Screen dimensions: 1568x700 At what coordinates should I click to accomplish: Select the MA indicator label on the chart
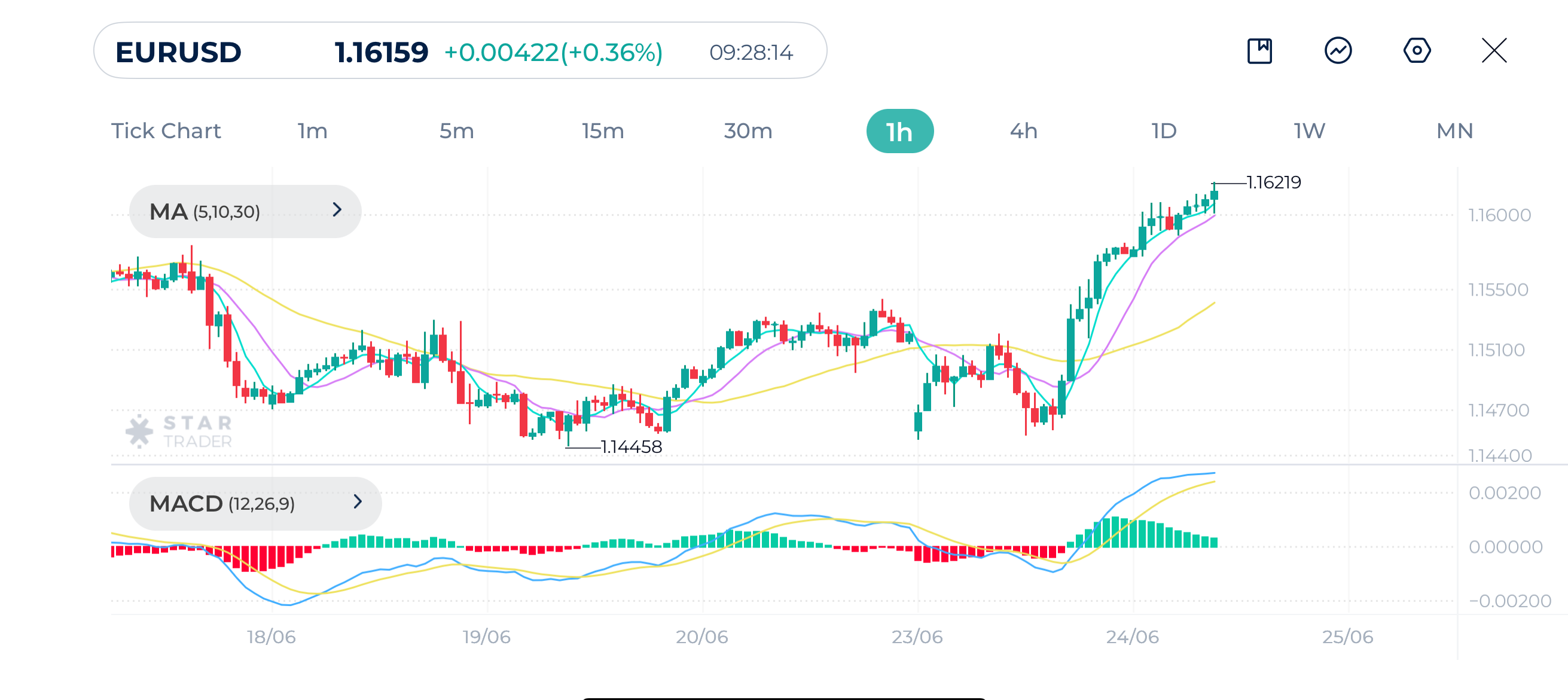click(206, 211)
